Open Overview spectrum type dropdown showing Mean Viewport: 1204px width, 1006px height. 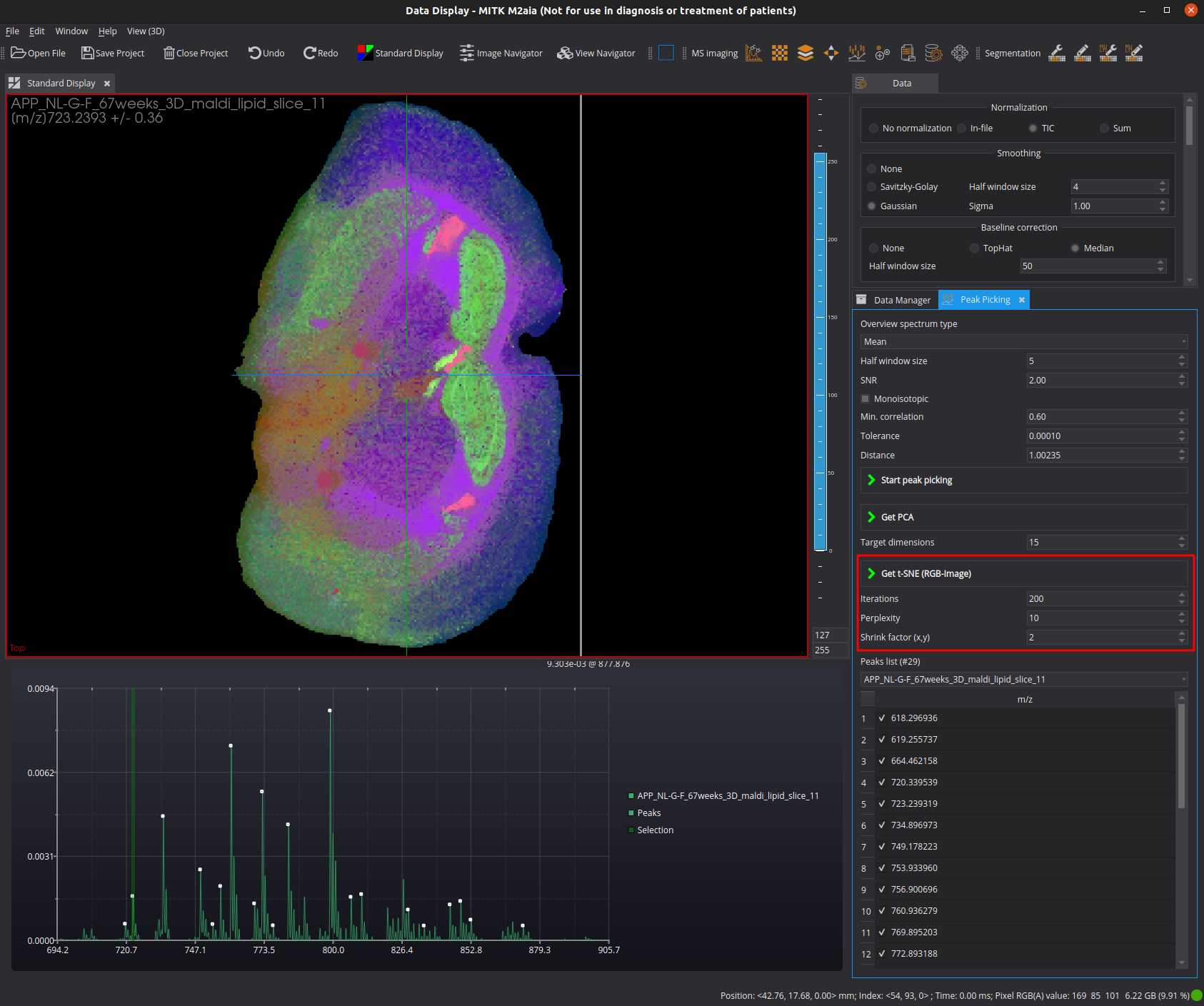tap(1024, 342)
